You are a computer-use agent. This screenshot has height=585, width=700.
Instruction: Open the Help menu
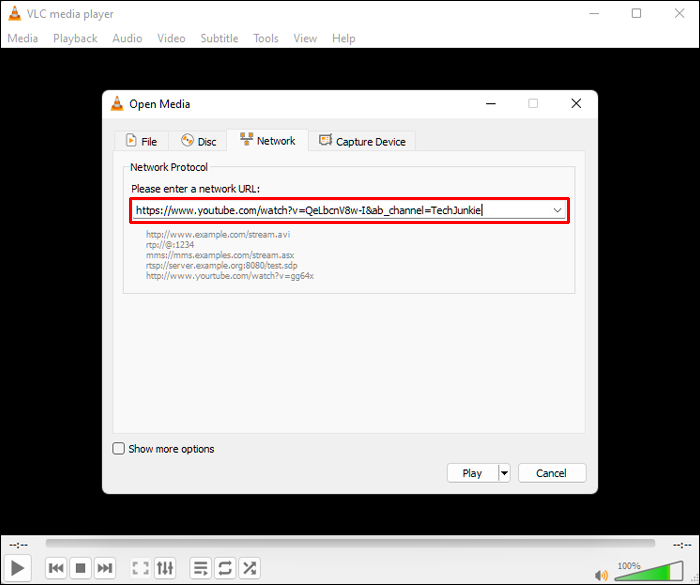(x=344, y=38)
